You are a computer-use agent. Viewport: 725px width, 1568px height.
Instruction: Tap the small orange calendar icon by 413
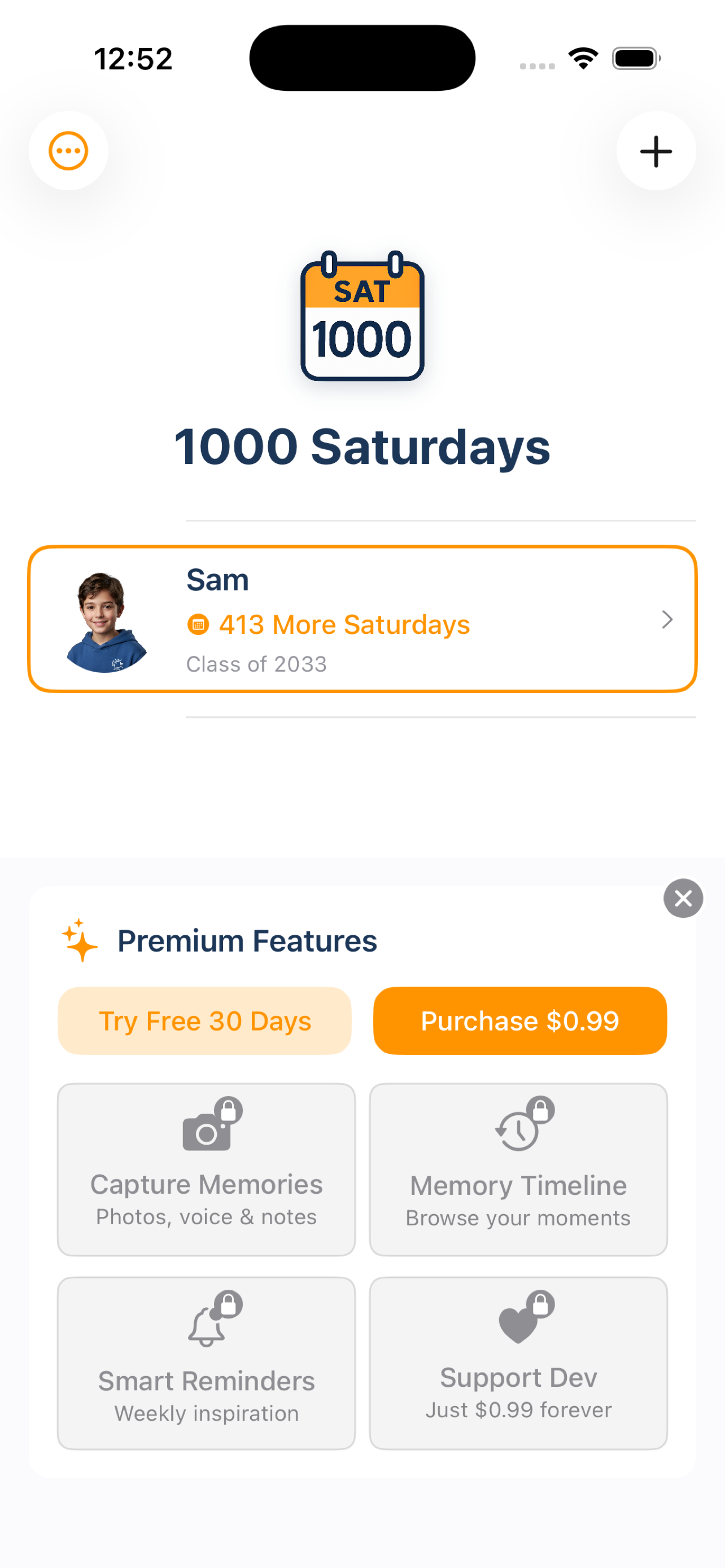click(x=198, y=624)
